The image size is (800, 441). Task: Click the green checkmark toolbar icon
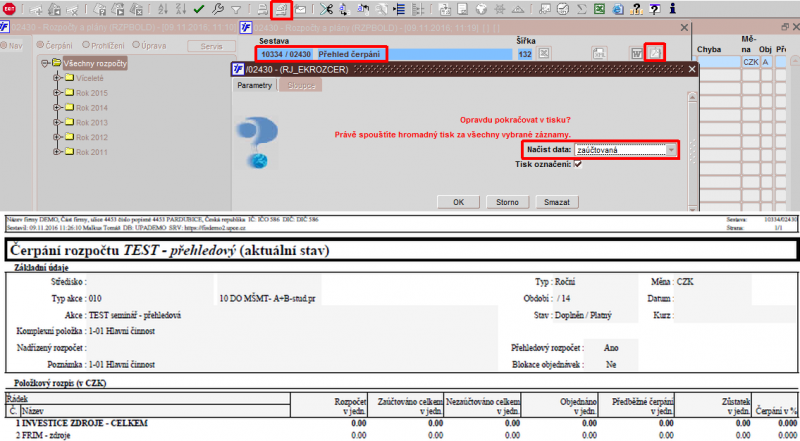(x=199, y=9)
